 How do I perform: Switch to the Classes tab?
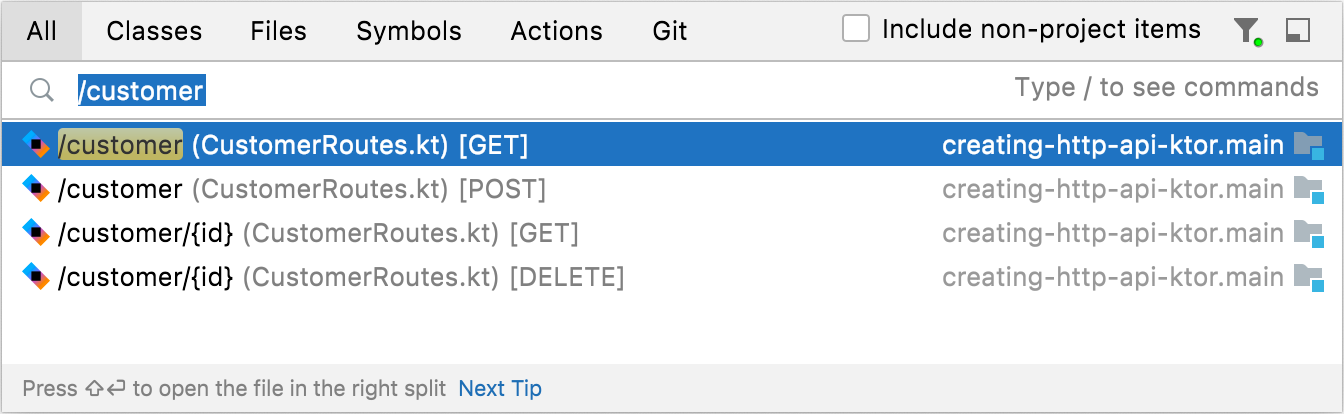(x=154, y=31)
